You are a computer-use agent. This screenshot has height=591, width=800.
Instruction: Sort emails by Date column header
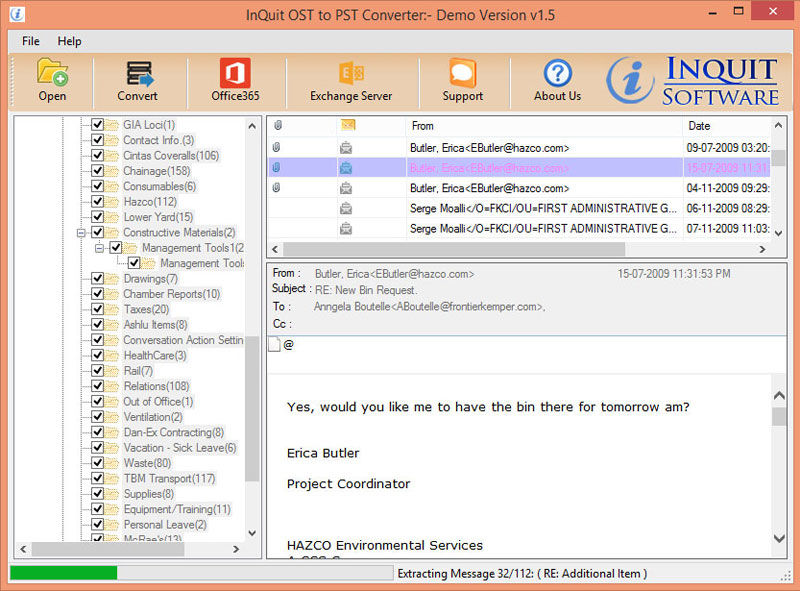pyautogui.click(x=727, y=126)
